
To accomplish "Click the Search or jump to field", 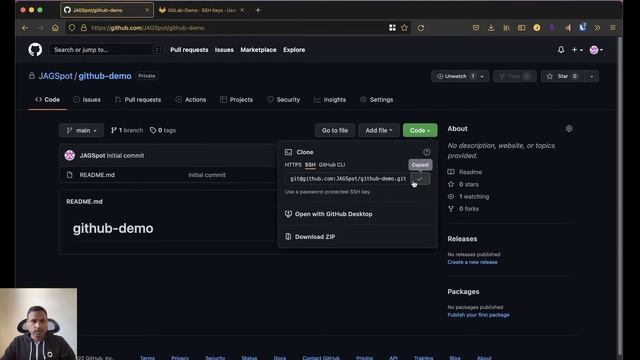I will (105, 50).
